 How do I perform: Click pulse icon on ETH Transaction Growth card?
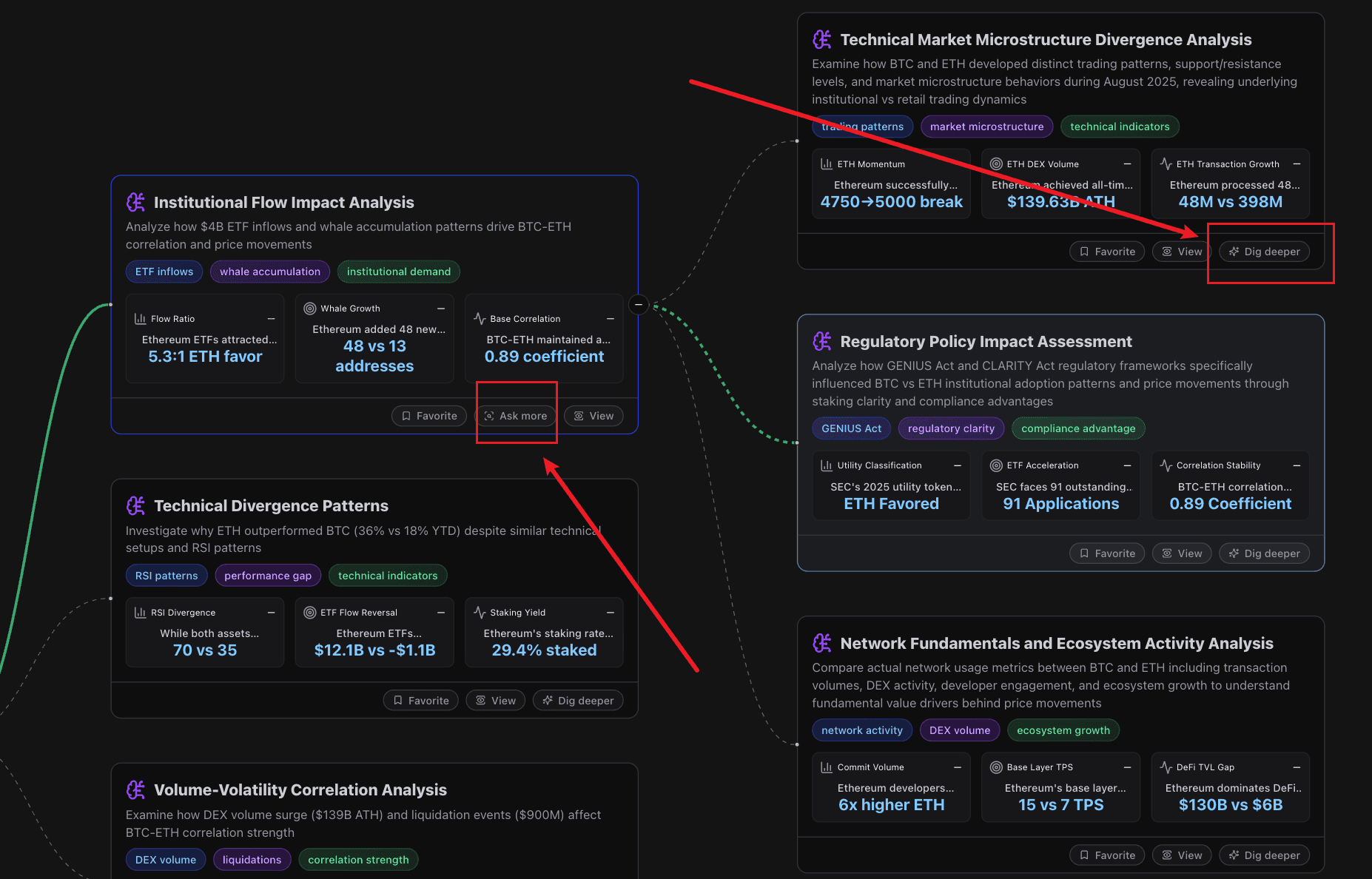coord(1166,164)
